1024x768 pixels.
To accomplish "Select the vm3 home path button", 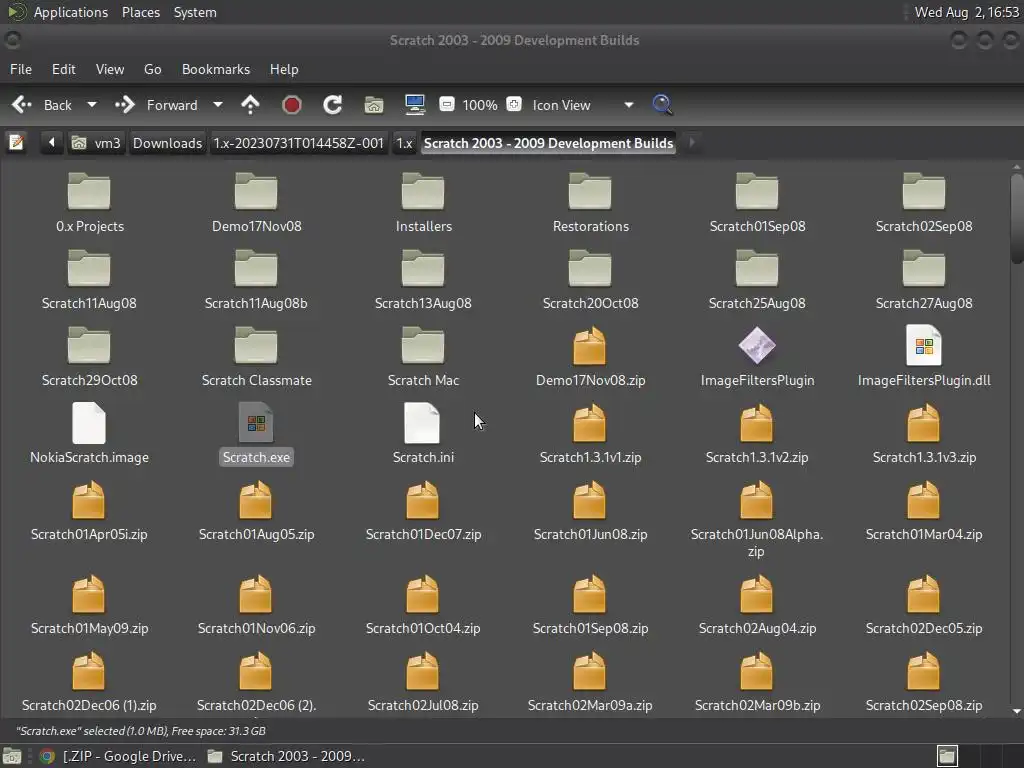I will tap(96, 143).
